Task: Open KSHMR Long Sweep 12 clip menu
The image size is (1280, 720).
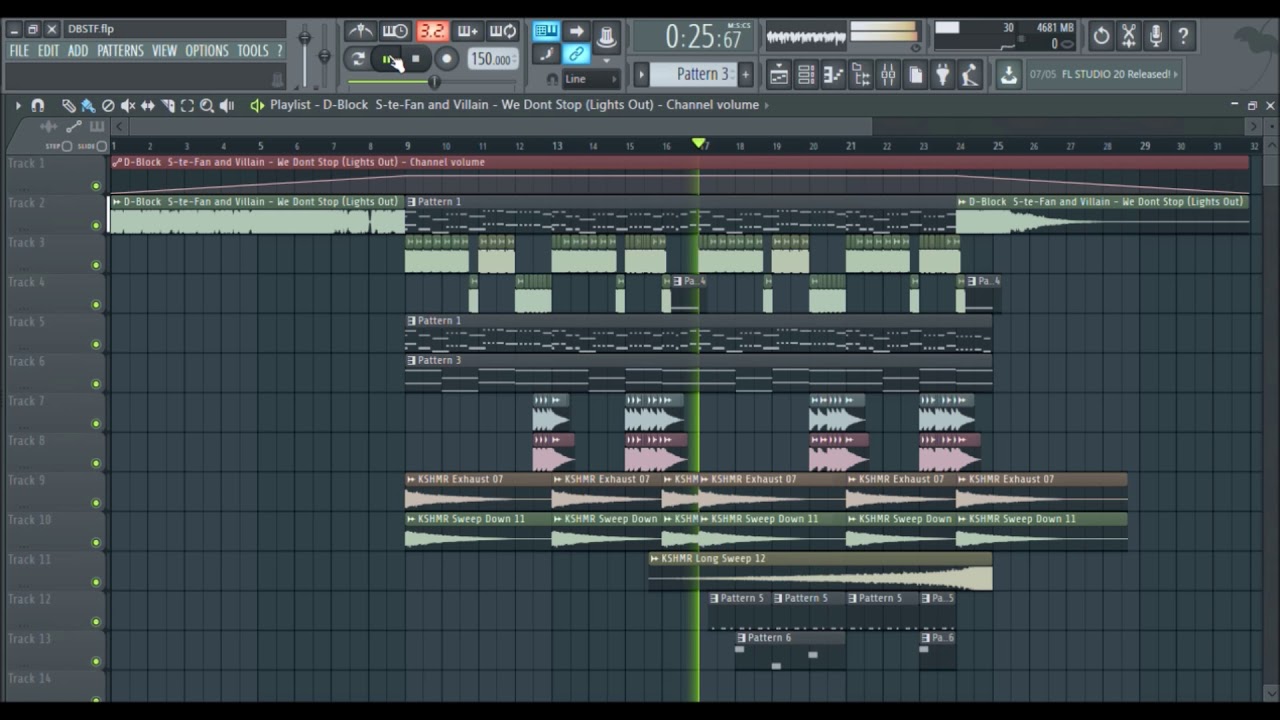Action: coord(654,559)
